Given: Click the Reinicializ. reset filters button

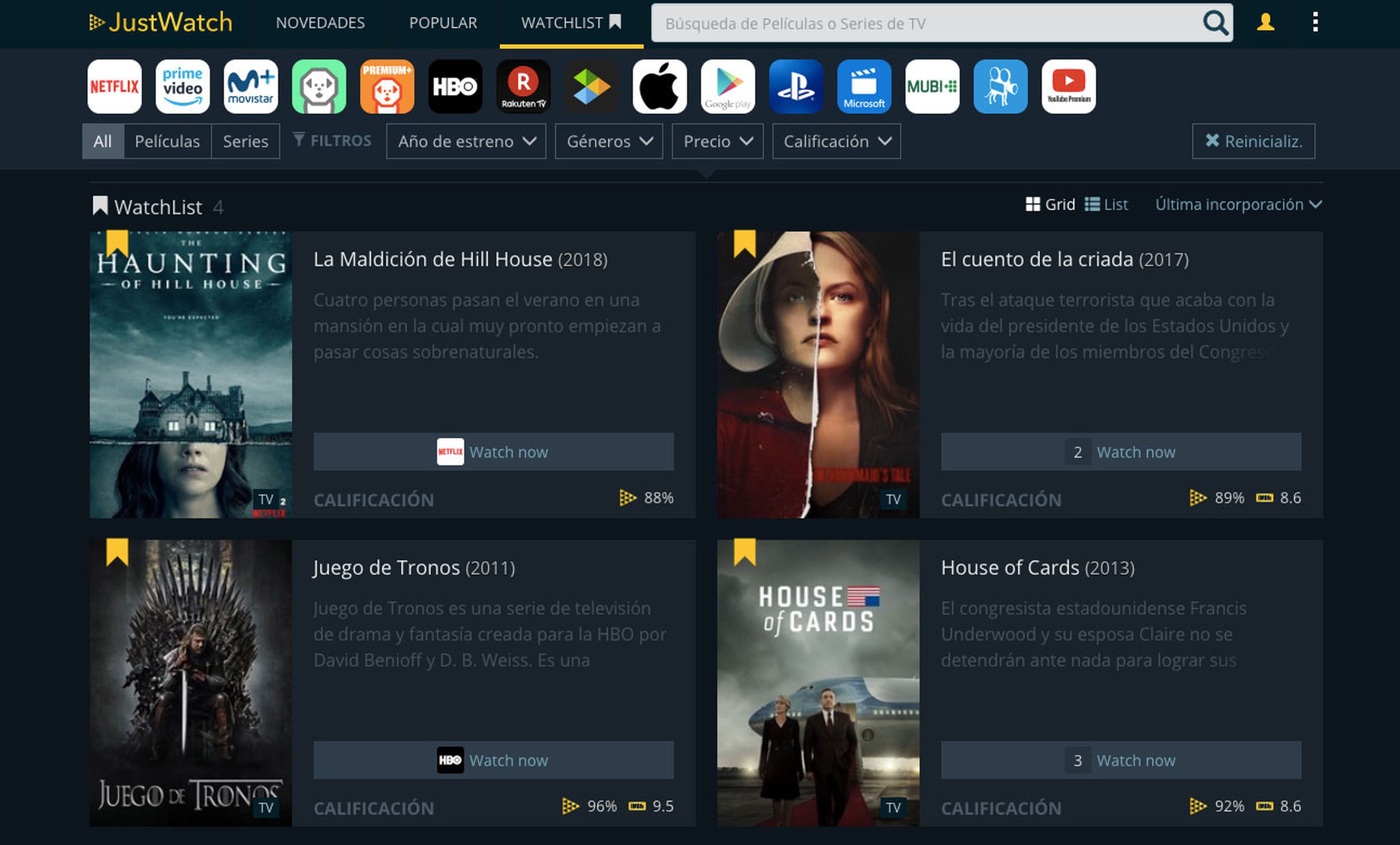Looking at the screenshot, I should click(1253, 141).
